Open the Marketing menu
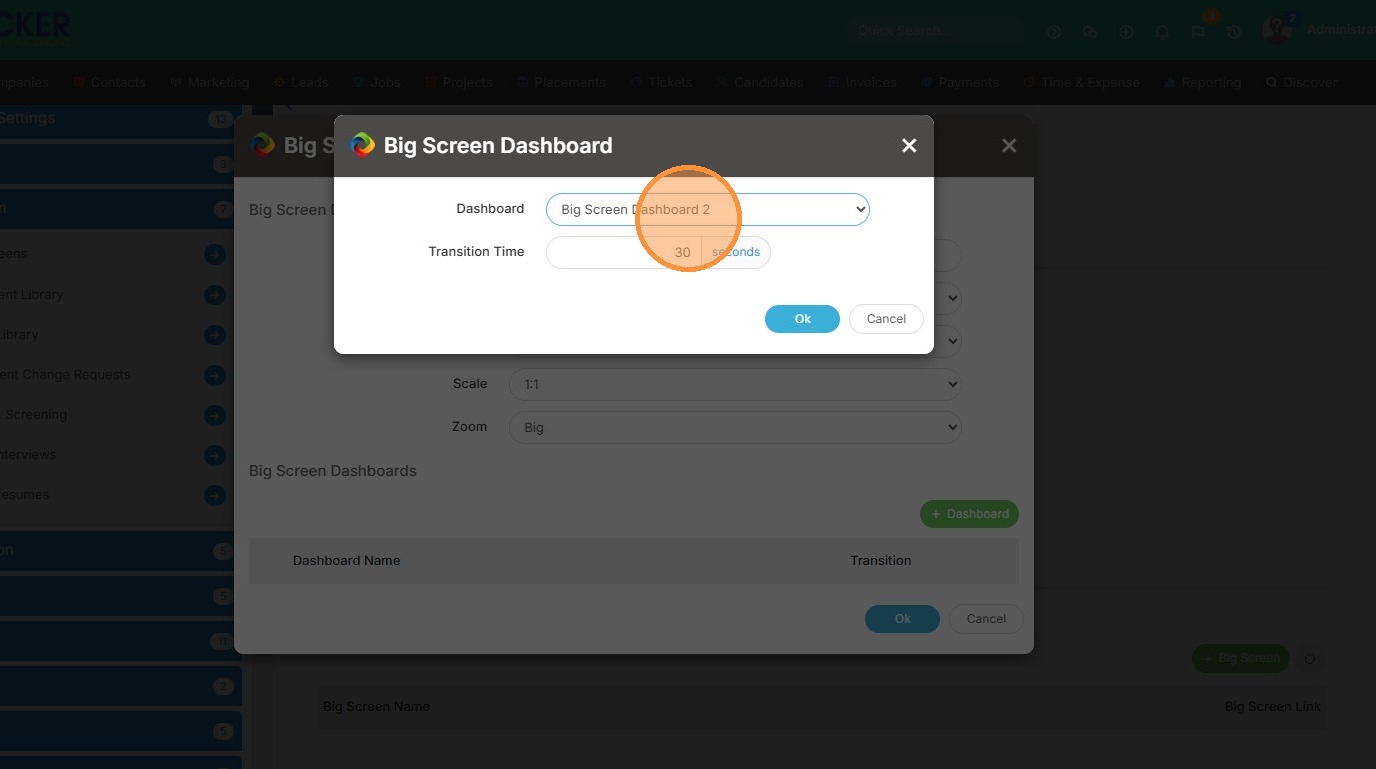The width and height of the screenshot is (1376, 769). (210, 82)
